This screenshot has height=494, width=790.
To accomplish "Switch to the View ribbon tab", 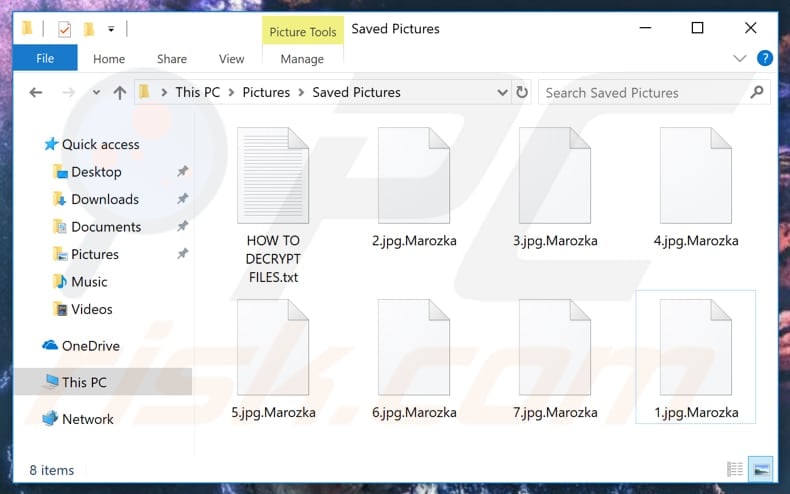I will click(x=231, y=59).
